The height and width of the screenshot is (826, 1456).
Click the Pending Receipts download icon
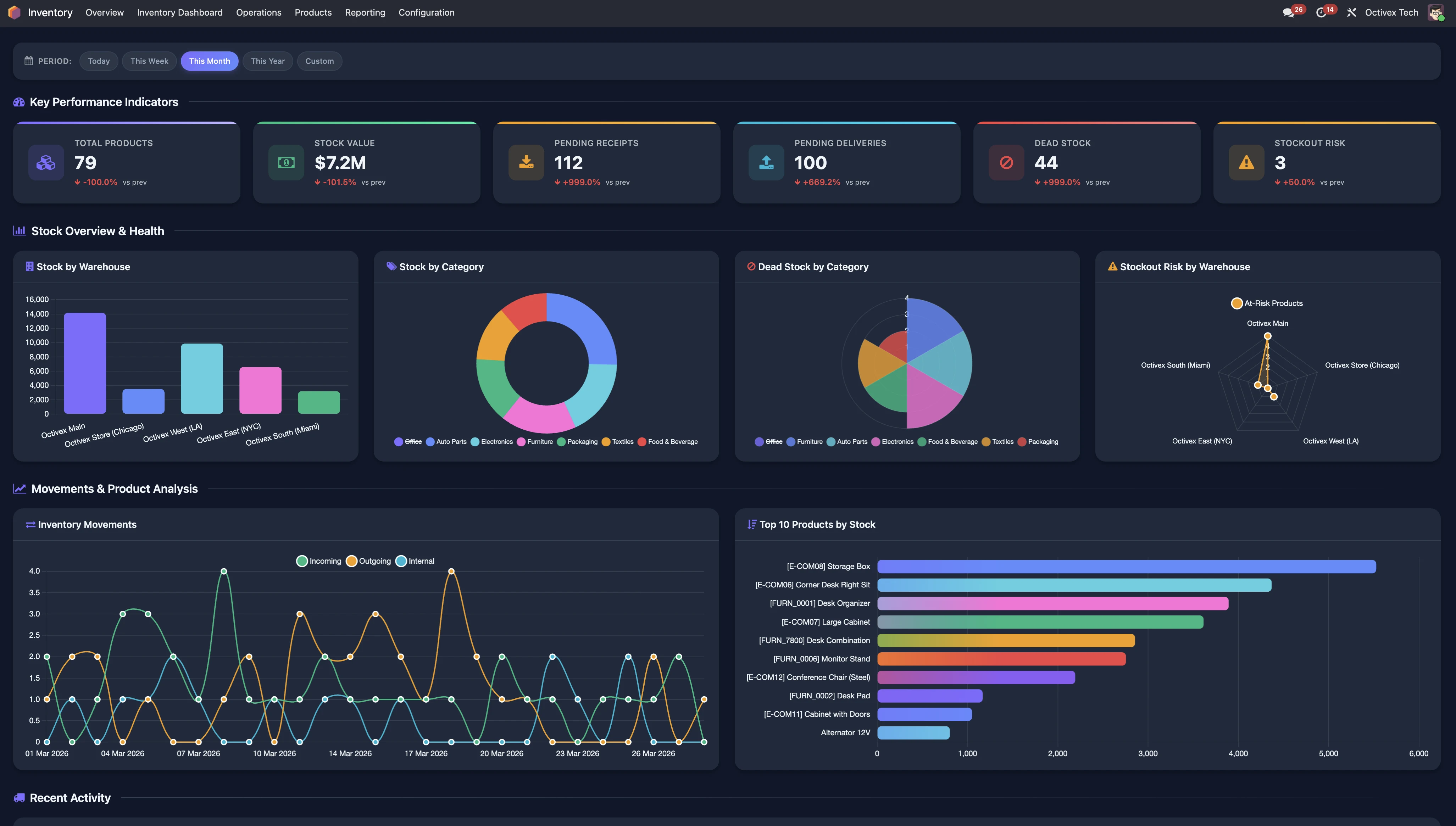click(x=526, y=163)
